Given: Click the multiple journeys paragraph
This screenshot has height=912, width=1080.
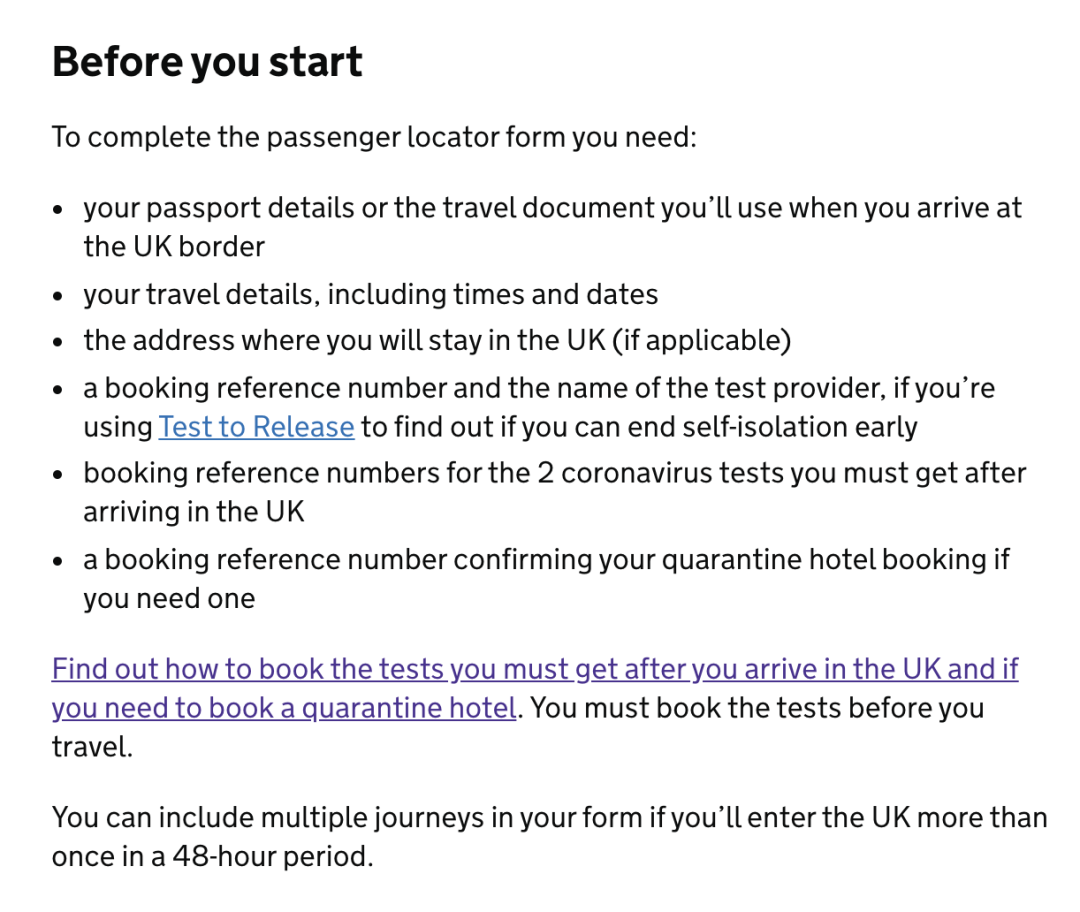Looking at the screenshot, I should [549, 817].
